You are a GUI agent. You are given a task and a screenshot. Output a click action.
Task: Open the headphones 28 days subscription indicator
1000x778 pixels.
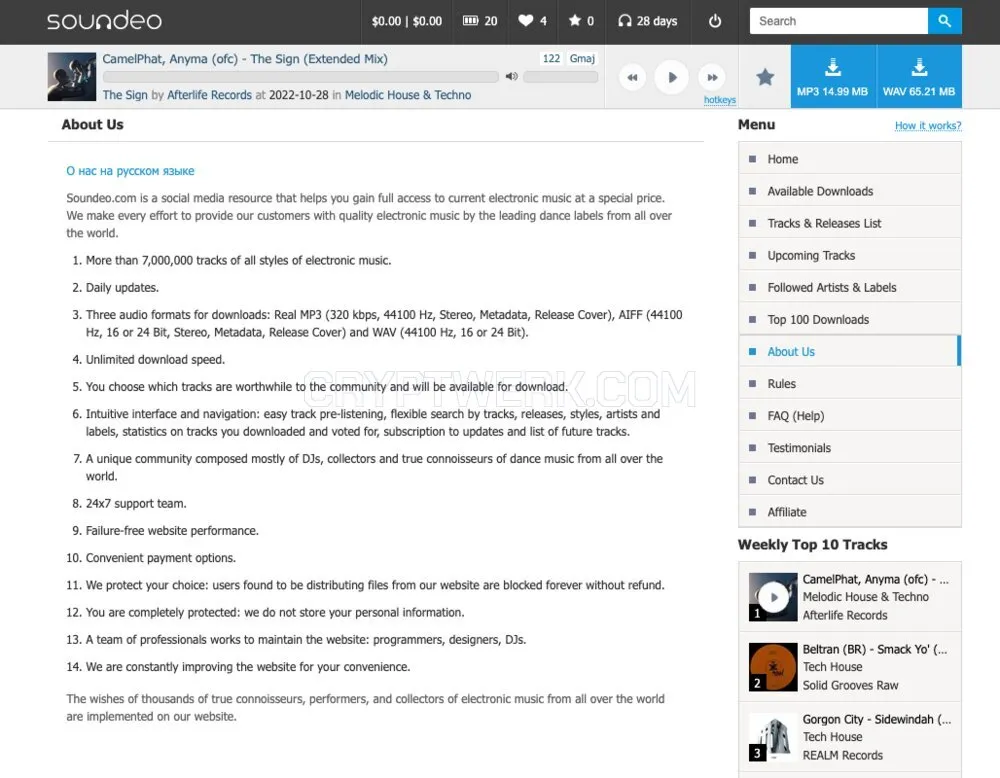point(647,21)
